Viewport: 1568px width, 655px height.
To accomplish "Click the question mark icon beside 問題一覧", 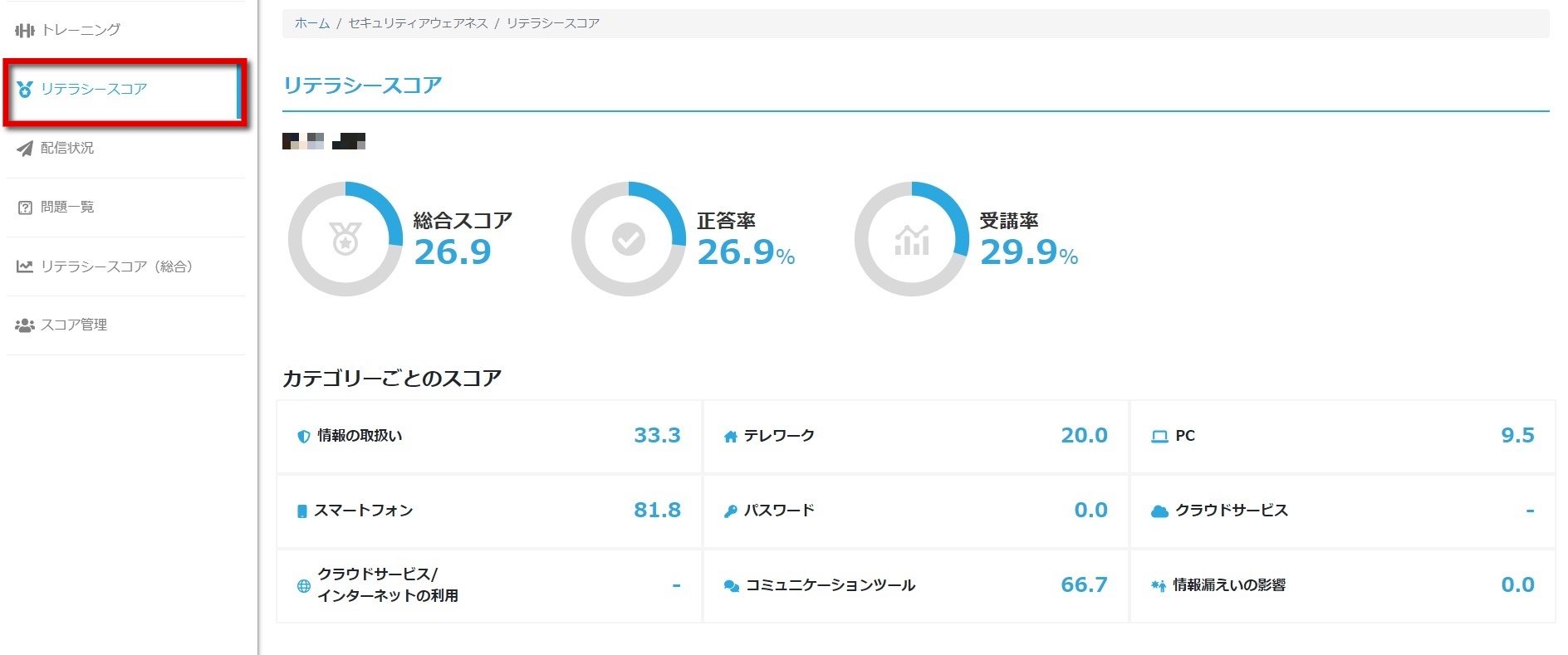I will tap(25, 208).
